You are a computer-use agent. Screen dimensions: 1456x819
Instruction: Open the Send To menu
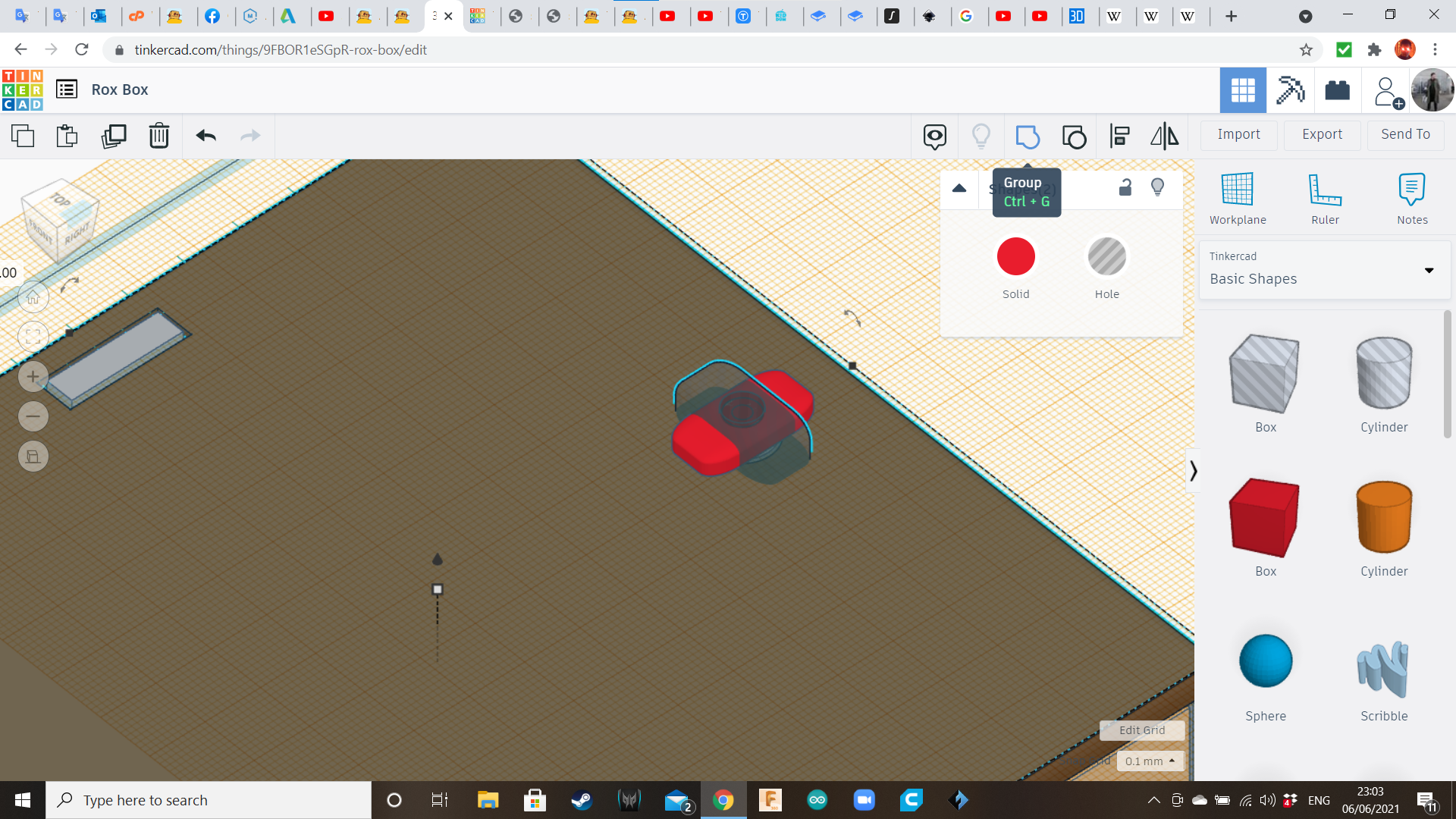[x=1405, y=134]
